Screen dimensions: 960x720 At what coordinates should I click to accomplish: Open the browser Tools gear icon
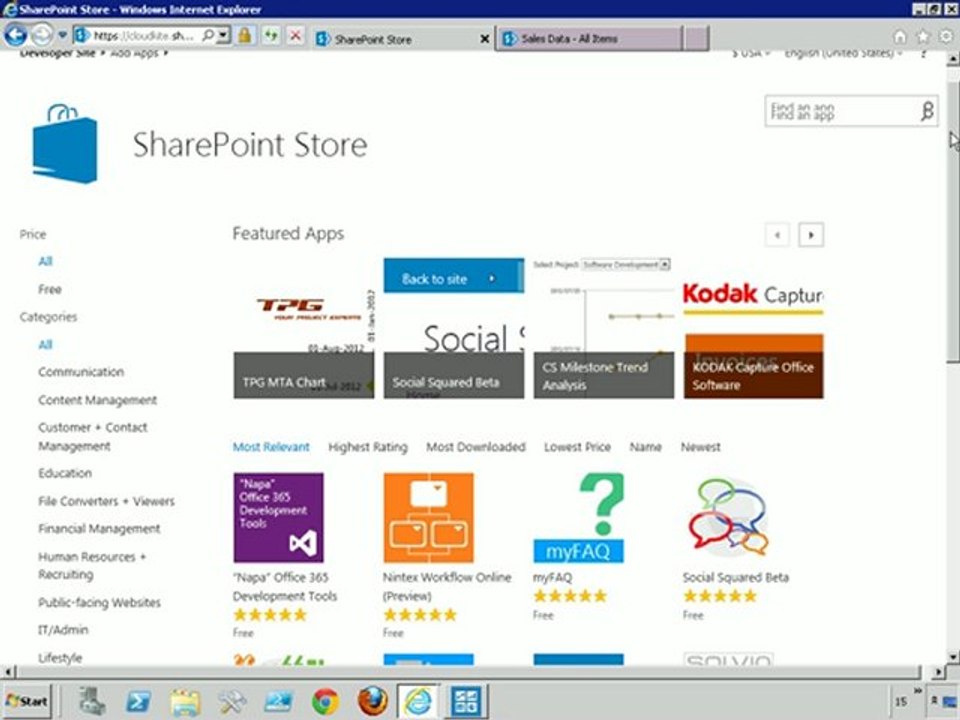[x=946, y=37]
